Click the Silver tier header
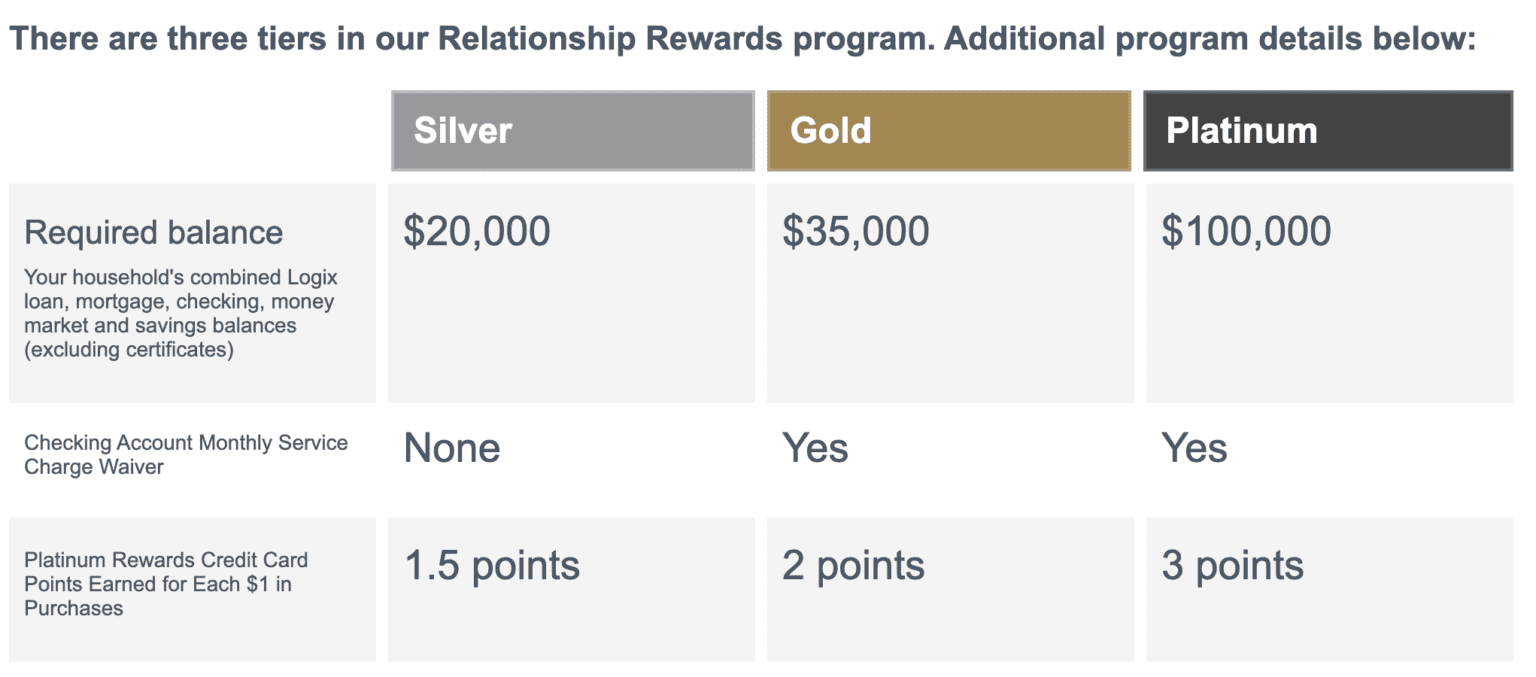1536x677 pixels. pos(572,131)
